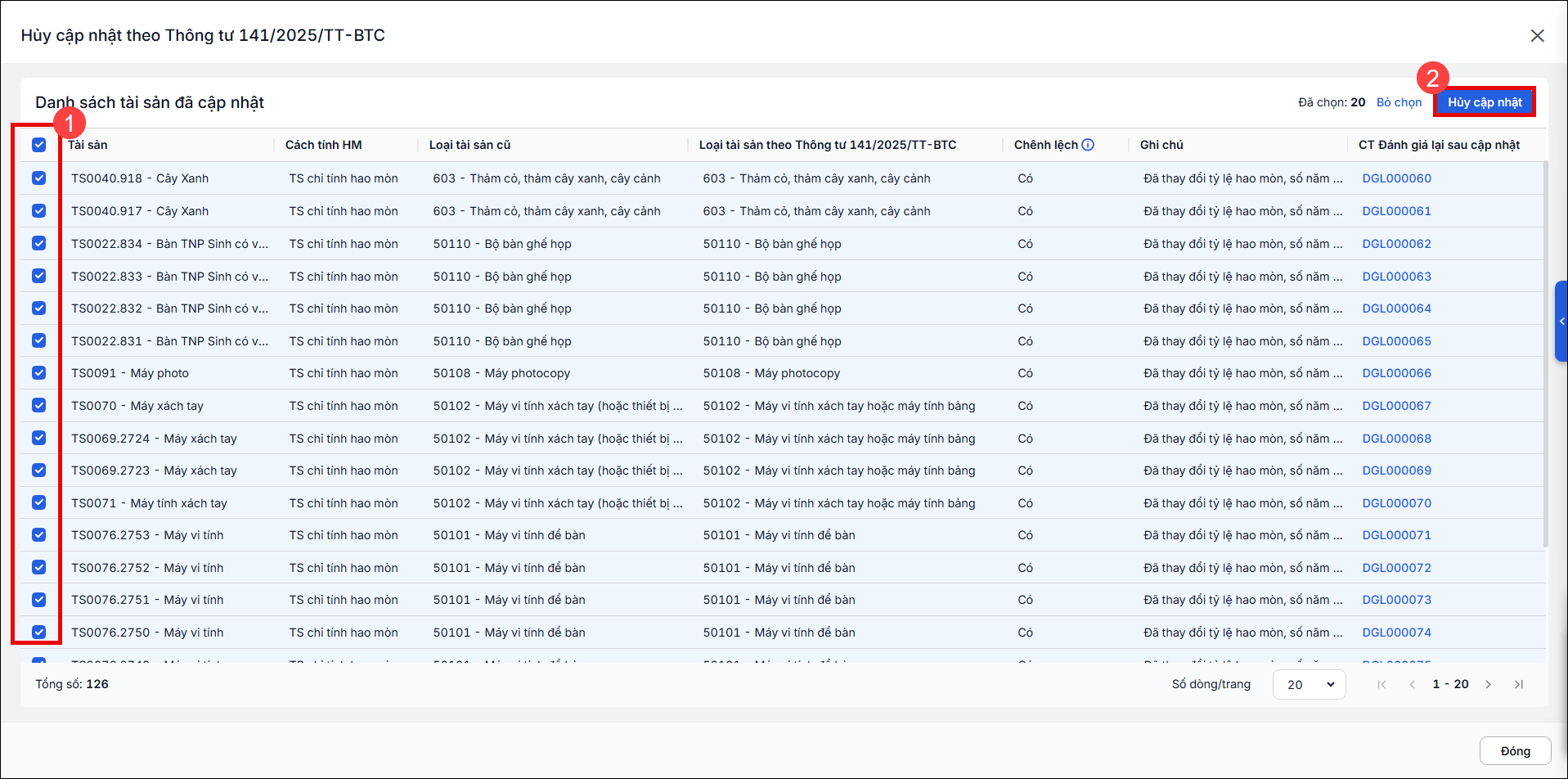This screenshot has height=779, width=1568.
Task: Expand the collapsed blue side panel handle
Action: tap(1561, 321)
